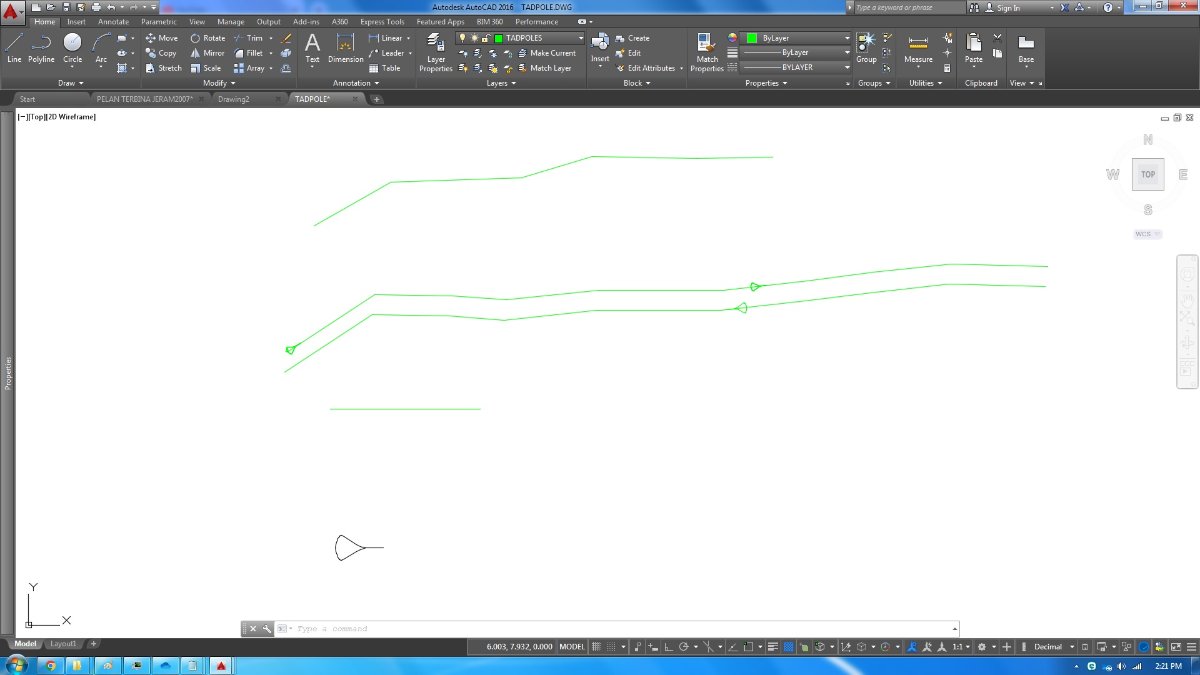
Task: Toggle transparency display in status bar
Action: (788, 647)
